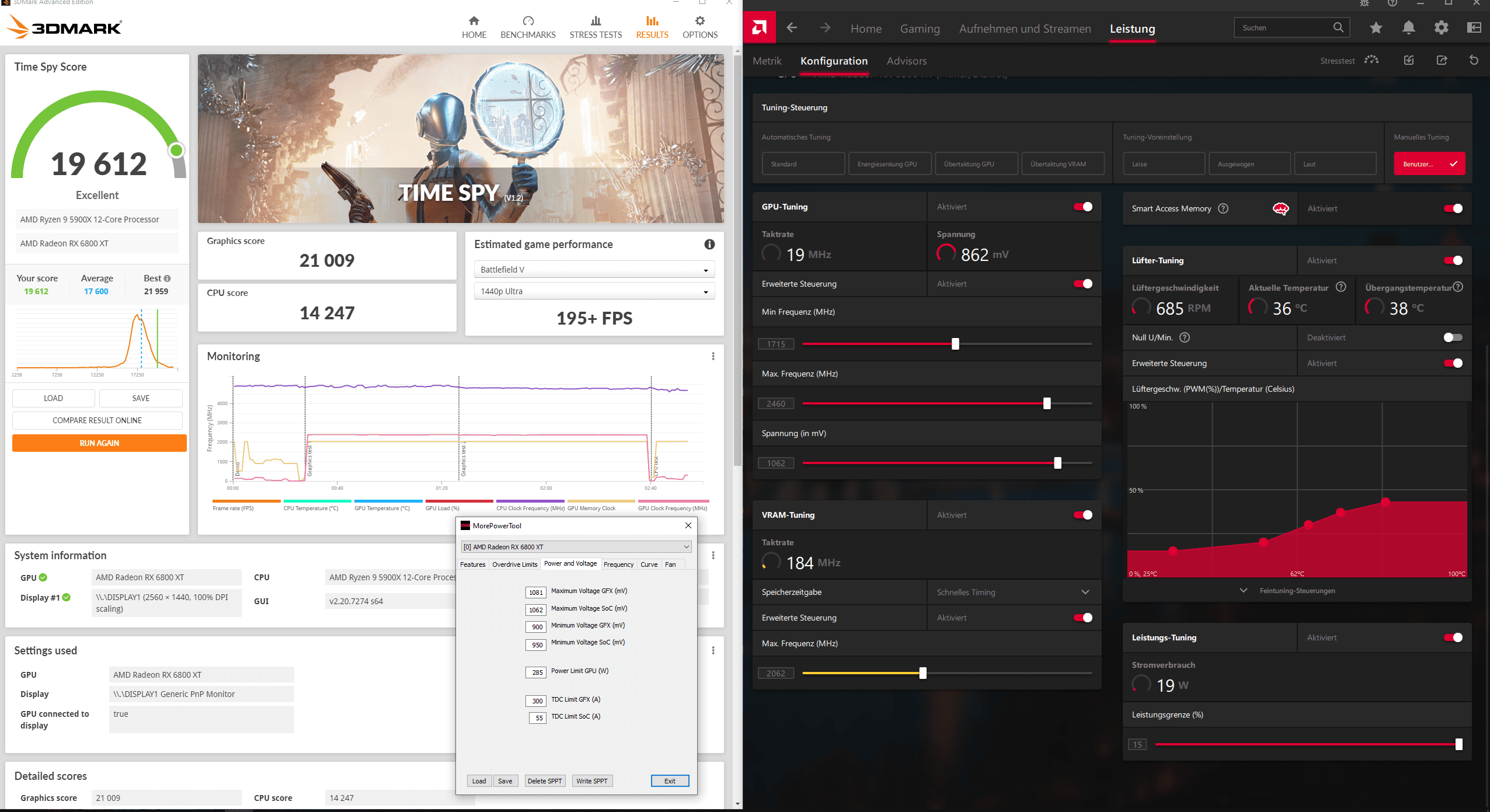The image size is (1490, 812).
Task: Open the AMD notifications bell
Action: [x=1409, y=27]
